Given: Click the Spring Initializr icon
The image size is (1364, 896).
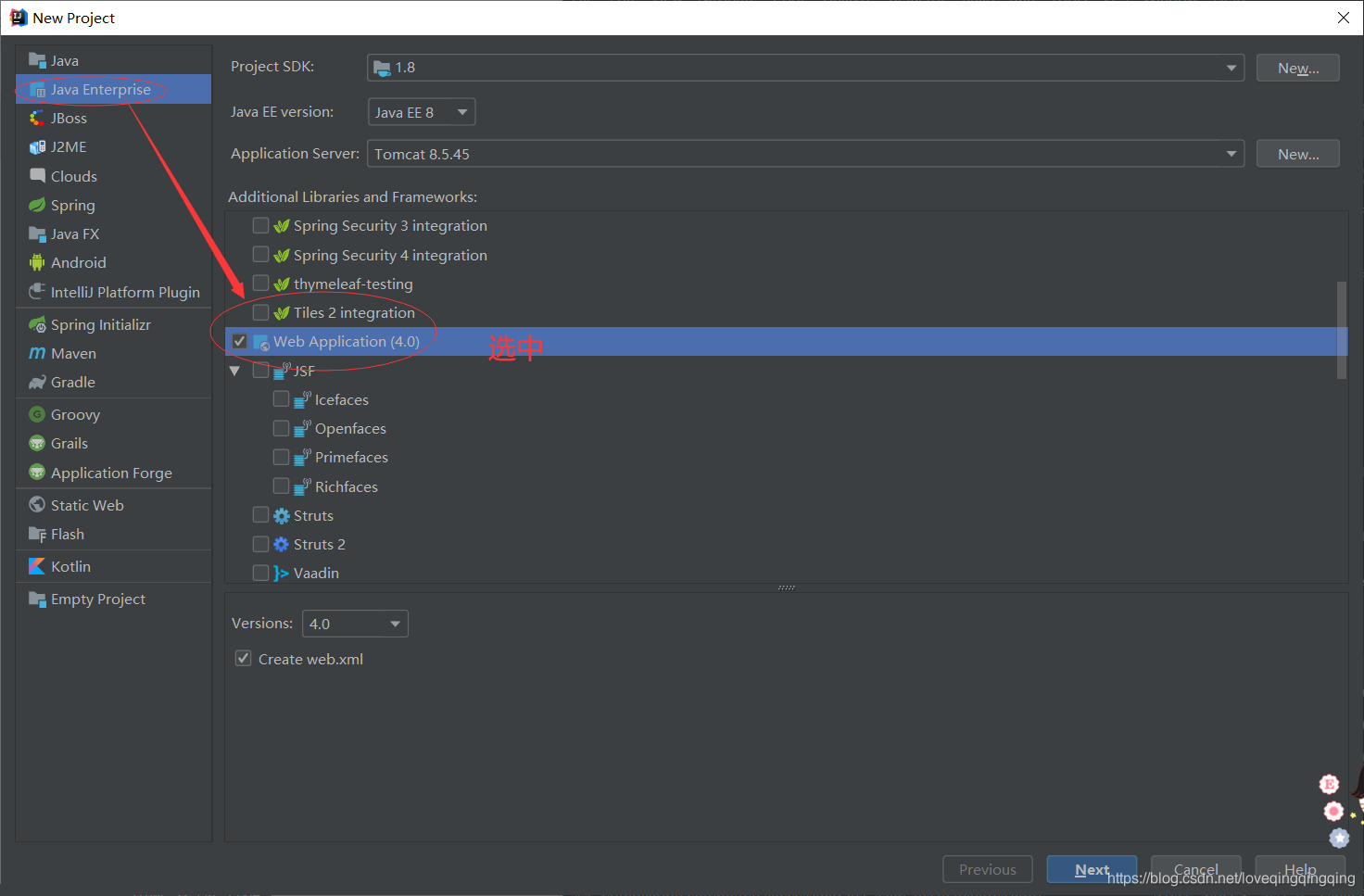Looking at the screenshot, I should 37,324.
